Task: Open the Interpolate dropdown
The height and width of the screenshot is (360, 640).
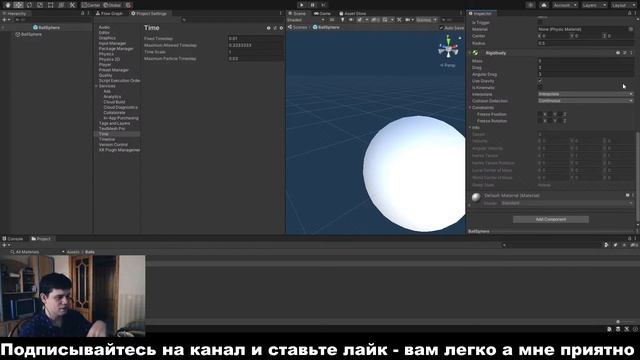Action: [x=586, y=94]
